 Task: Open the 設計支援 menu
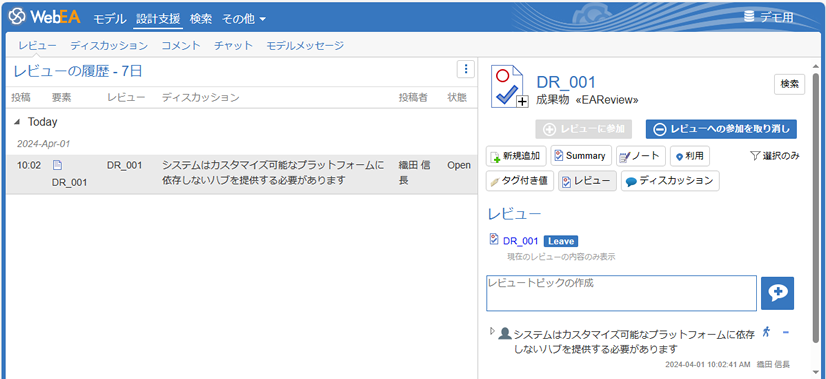(x=158, y=18)
